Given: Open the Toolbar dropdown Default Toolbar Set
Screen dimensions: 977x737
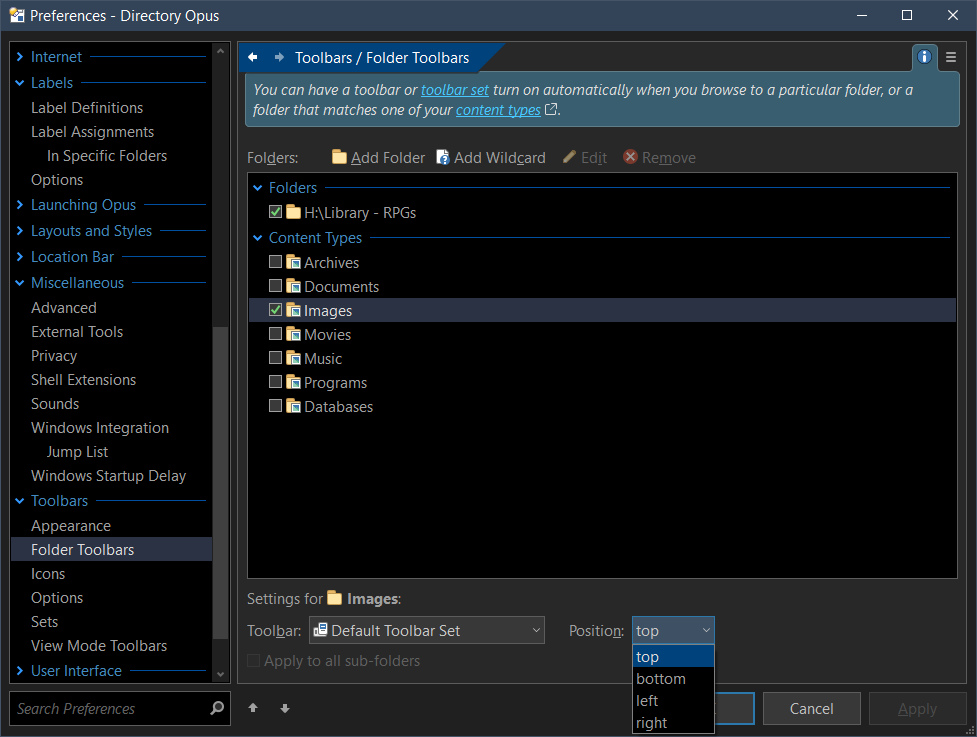Looking at the screenshot, I should [427, 630].
